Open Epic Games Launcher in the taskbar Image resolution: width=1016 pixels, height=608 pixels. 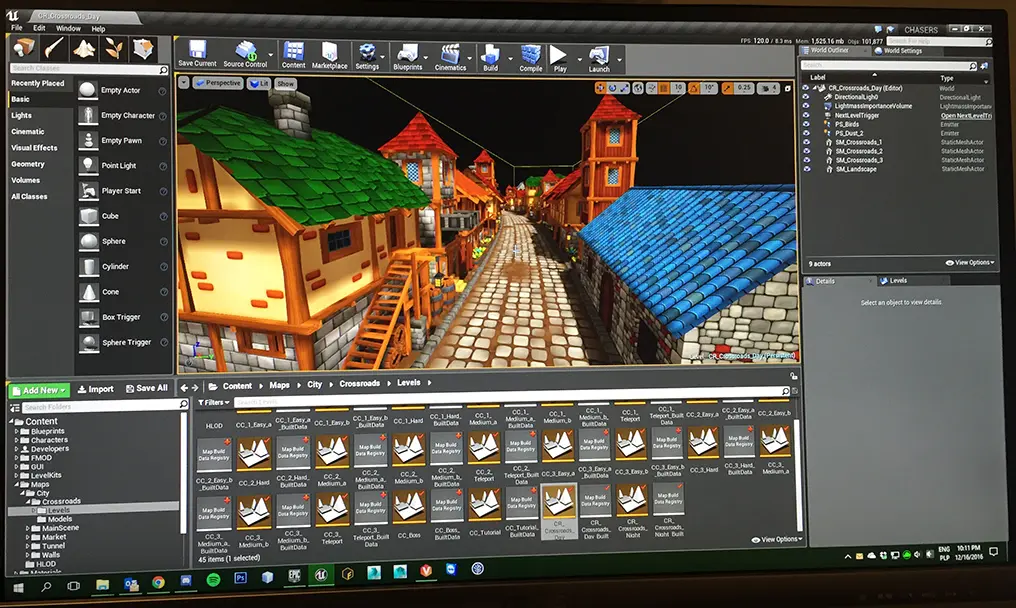[x=294, y=575]
